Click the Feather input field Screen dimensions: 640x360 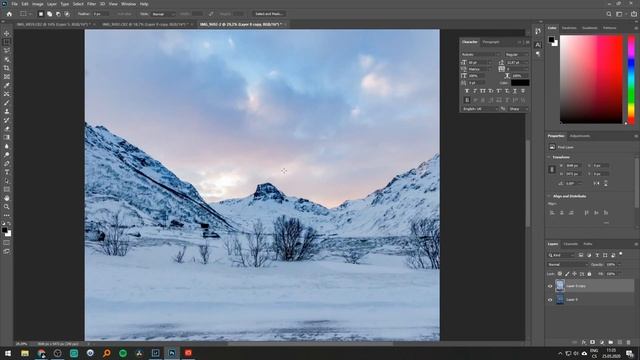click(100, 14)
